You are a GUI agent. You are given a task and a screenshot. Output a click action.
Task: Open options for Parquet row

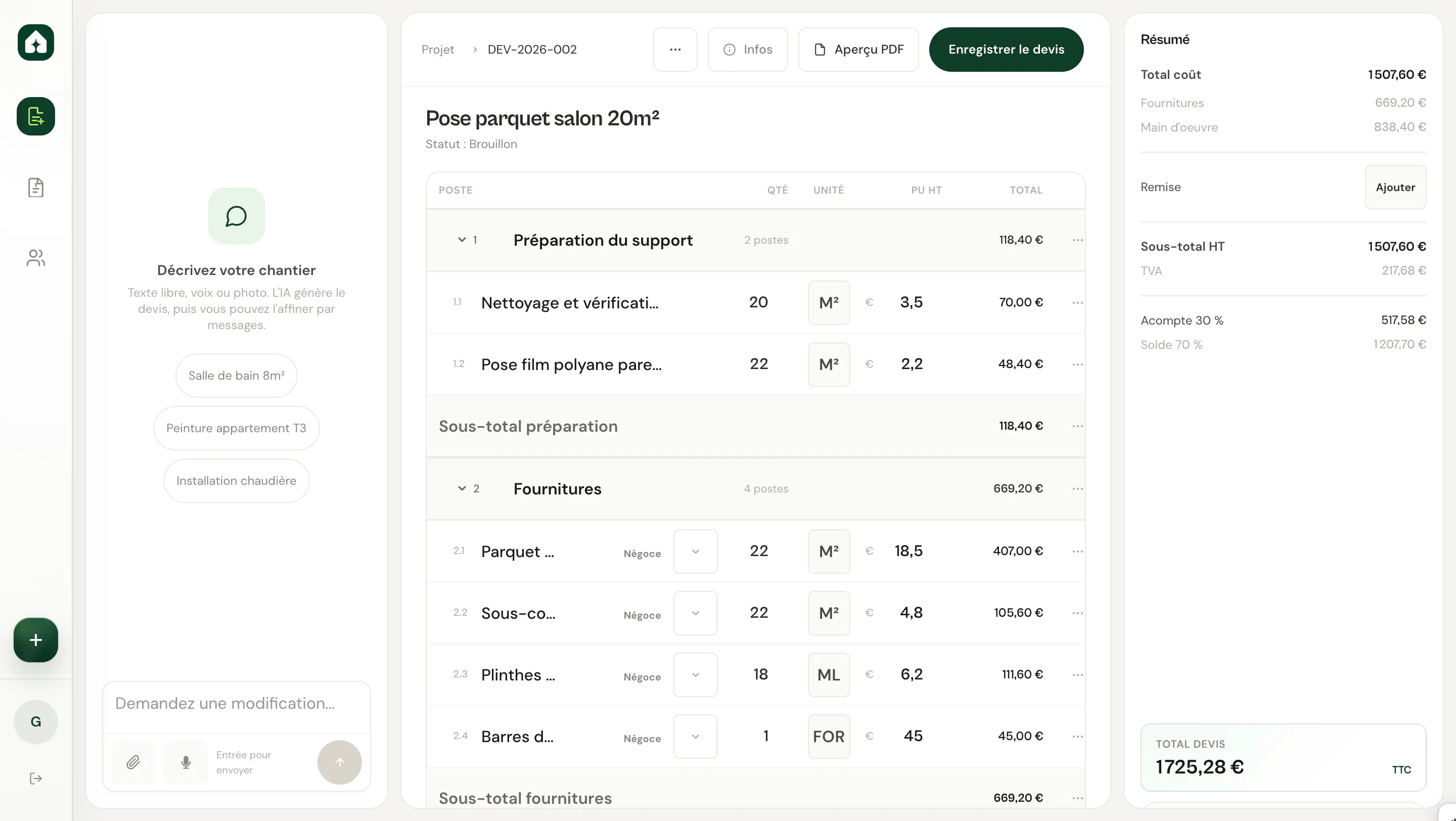coord(1077,551)
